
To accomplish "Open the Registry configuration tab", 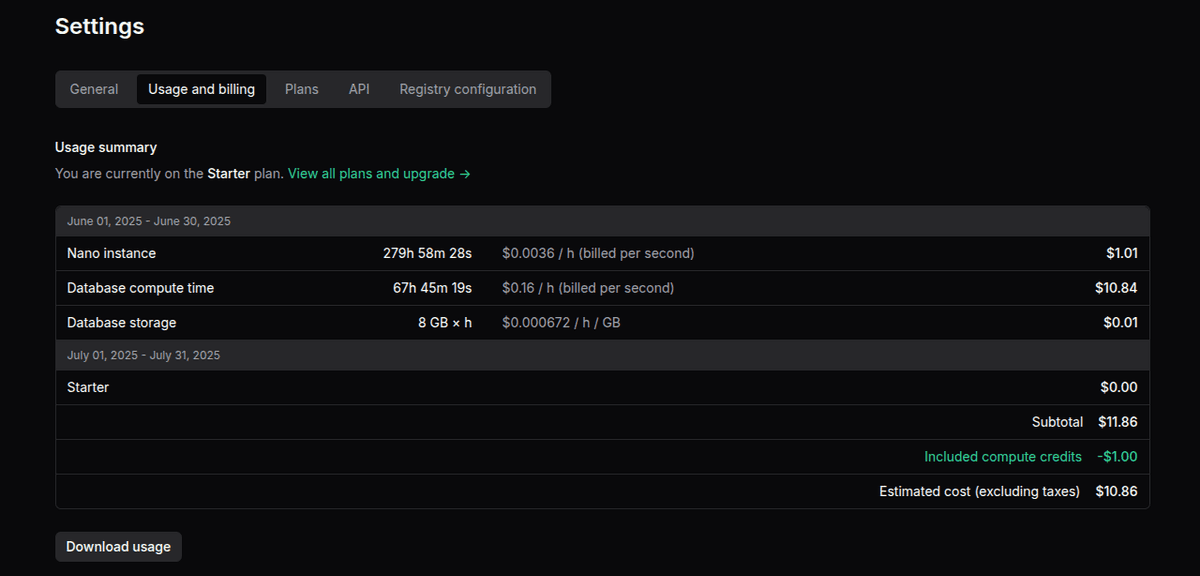I will pyautogui.click(x=468, y=89).
